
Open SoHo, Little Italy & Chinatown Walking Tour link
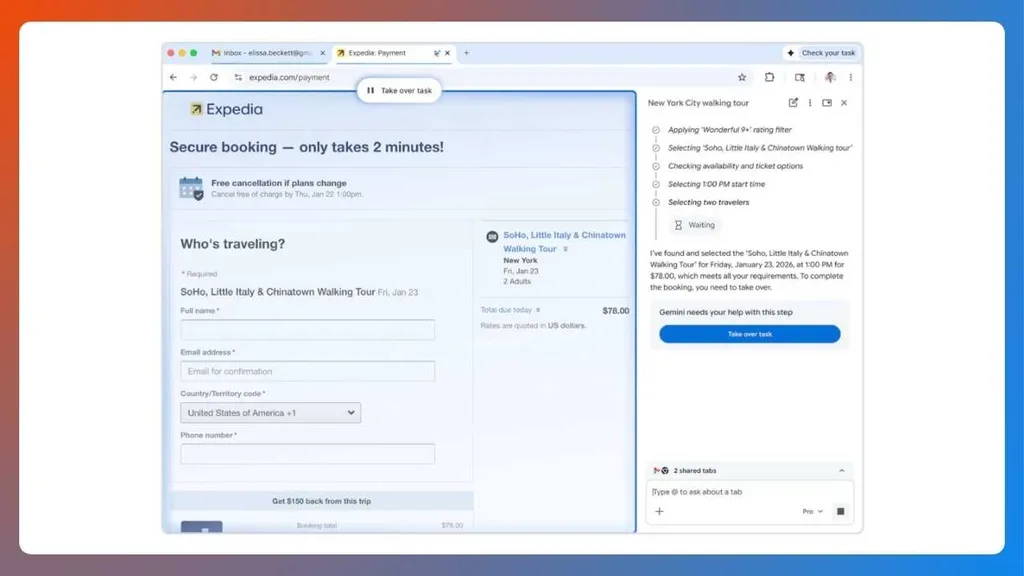pyautogui.click(x=564, y=242)
